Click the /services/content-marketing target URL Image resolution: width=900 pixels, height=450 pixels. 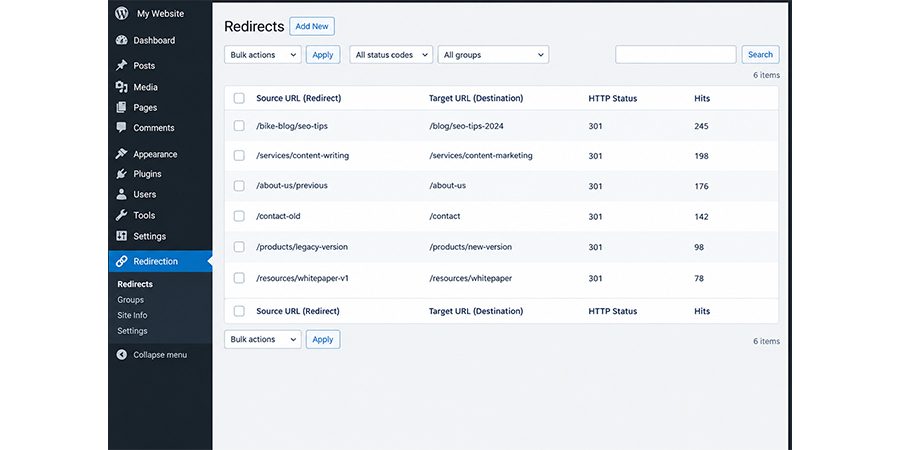[x=480, y=156]
